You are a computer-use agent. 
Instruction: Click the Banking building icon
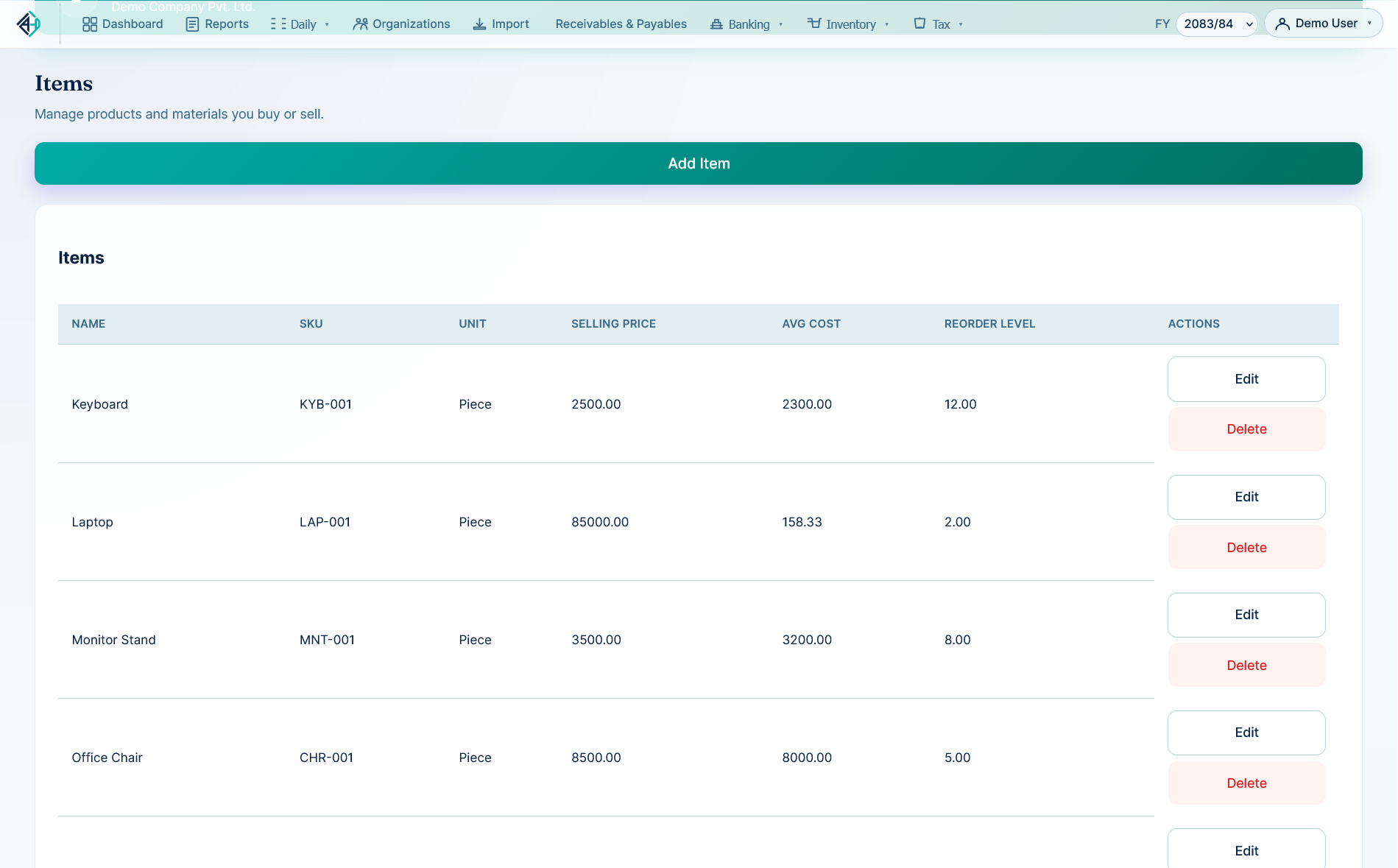(716, 24)
